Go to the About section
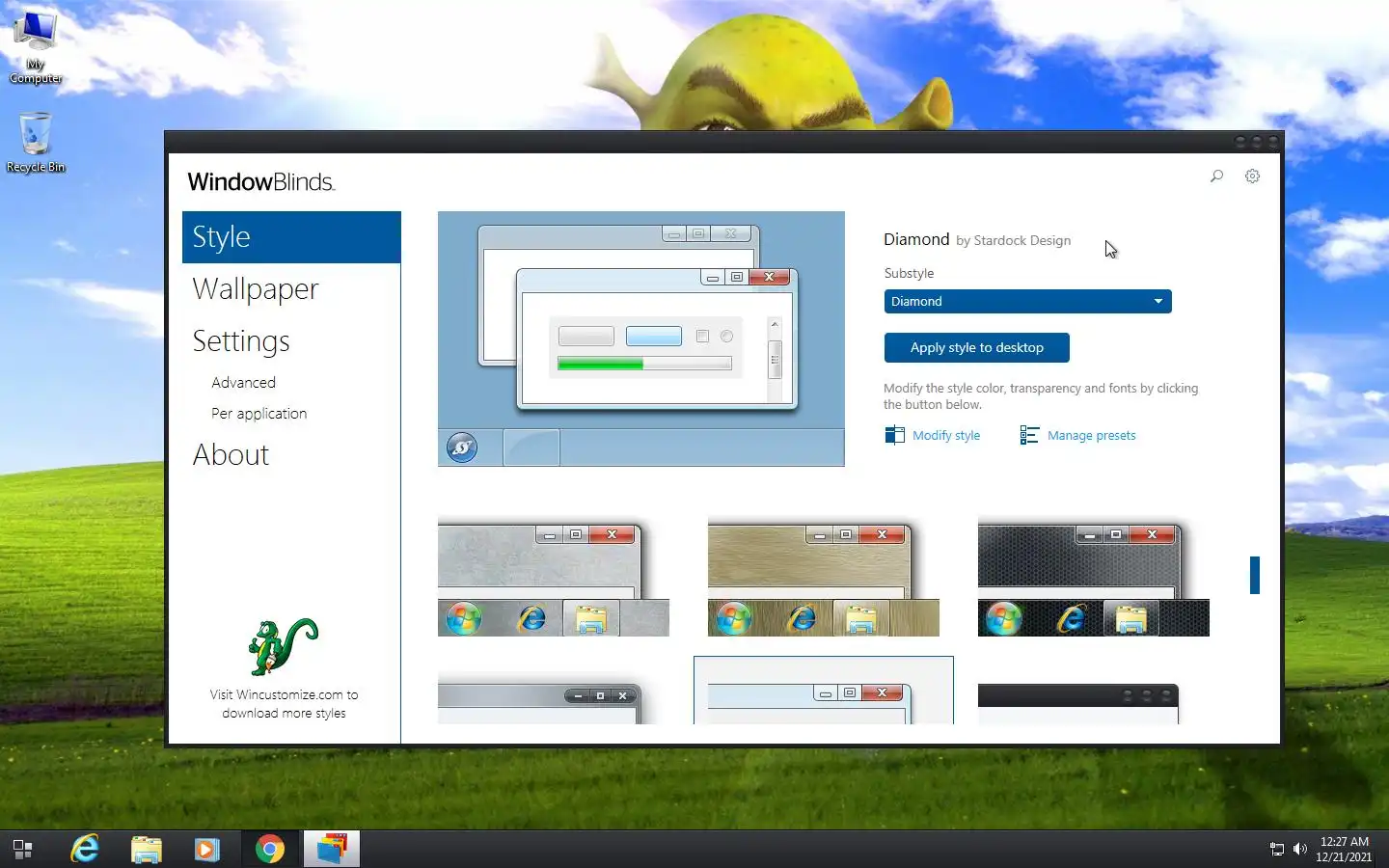This screenshot has width=1389, height=868. [x=231, y=454]
